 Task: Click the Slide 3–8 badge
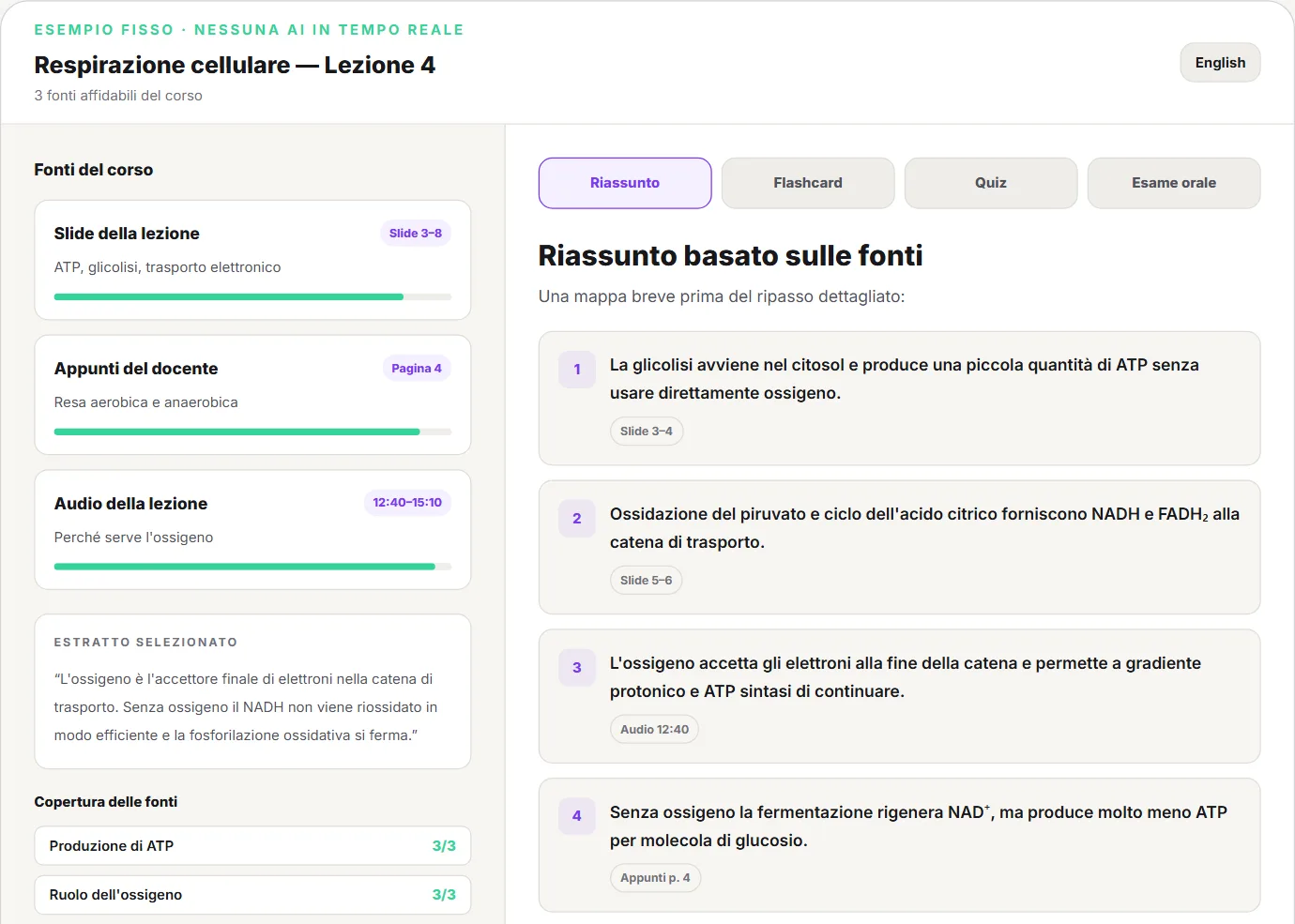(x=416, y=234)
